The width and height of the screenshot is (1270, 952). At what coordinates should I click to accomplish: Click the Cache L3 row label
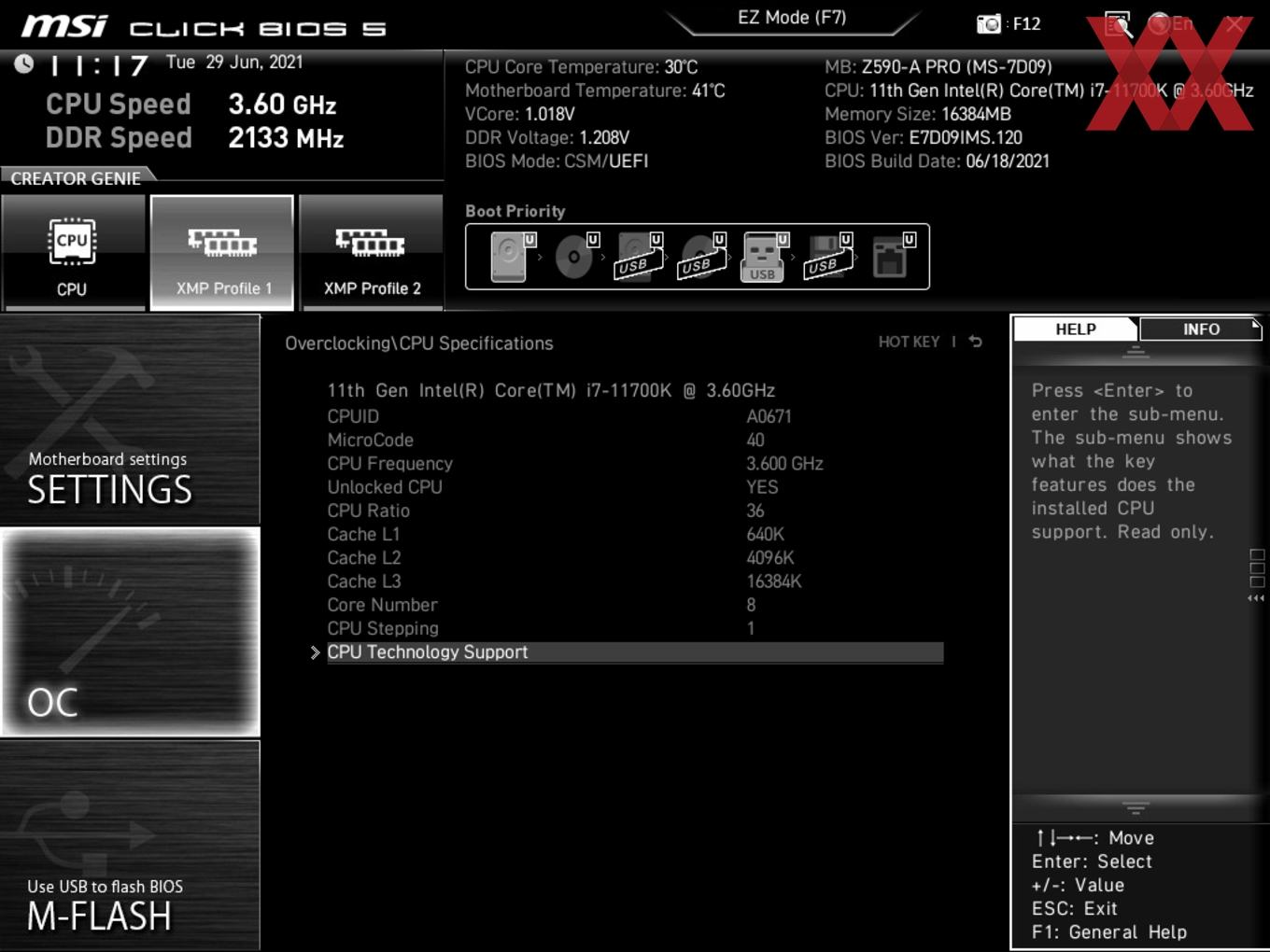pyautogui.click(x=364, y=581)
